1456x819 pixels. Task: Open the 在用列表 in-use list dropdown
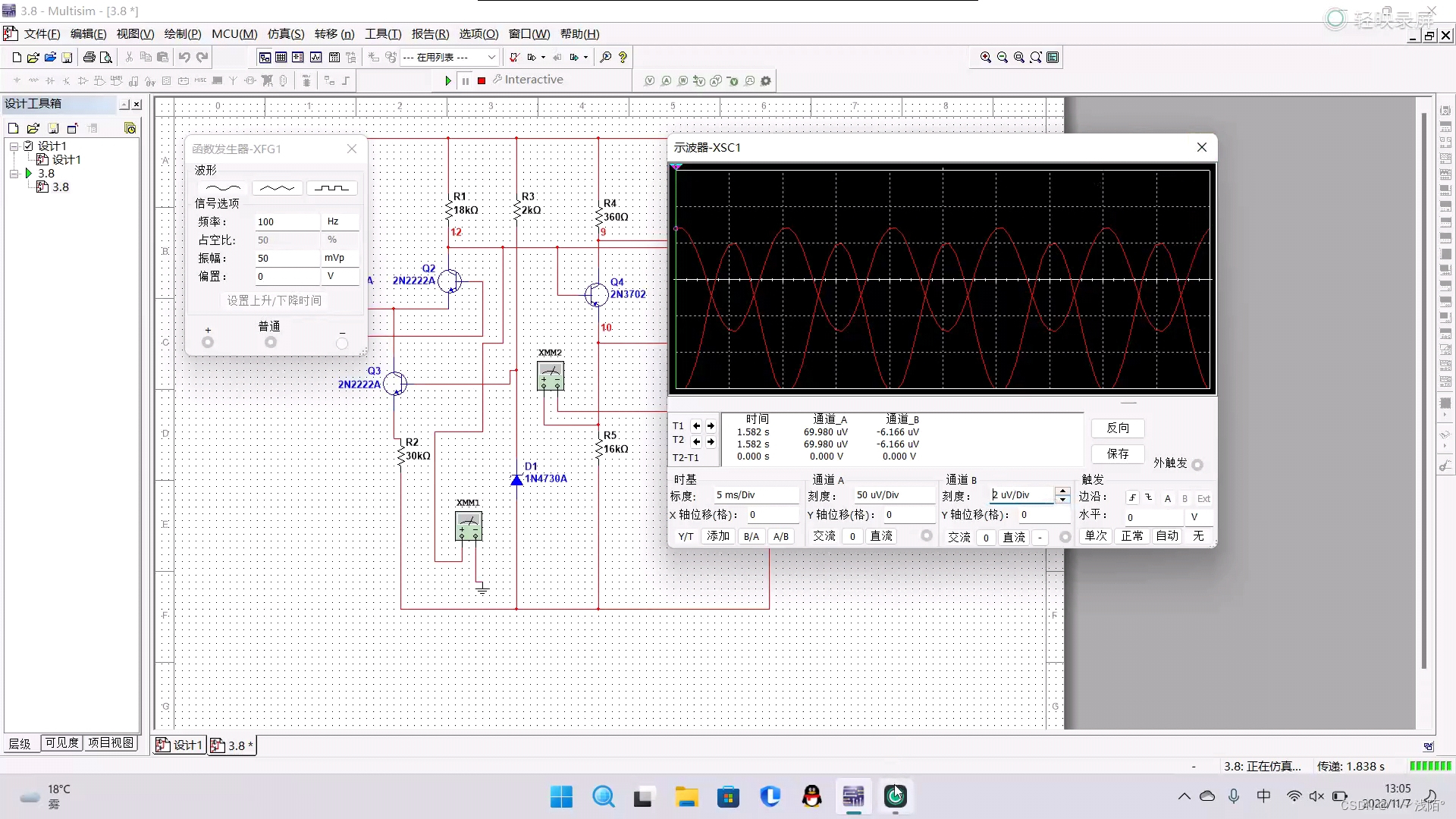491,57
